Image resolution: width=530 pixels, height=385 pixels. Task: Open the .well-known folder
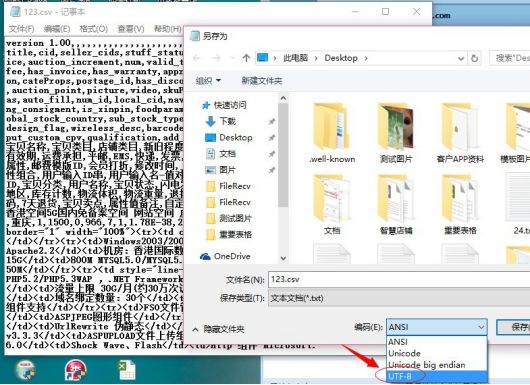click(x=332, y=133)
